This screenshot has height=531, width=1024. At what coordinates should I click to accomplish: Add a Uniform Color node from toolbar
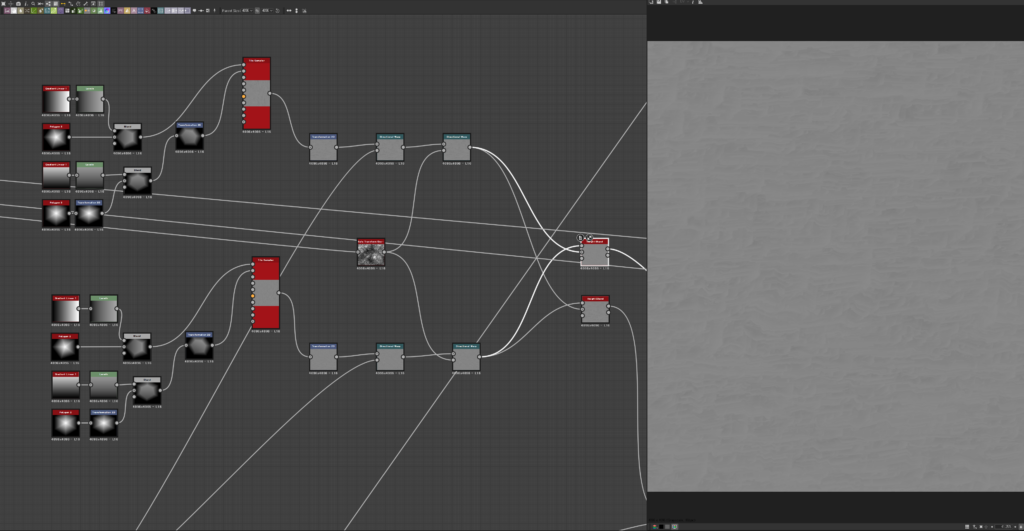pyautogui.click(x=147, y=10)
